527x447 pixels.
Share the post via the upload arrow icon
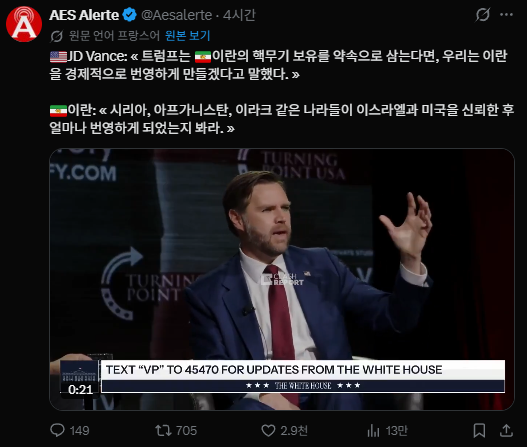click(x=506, y=430)
